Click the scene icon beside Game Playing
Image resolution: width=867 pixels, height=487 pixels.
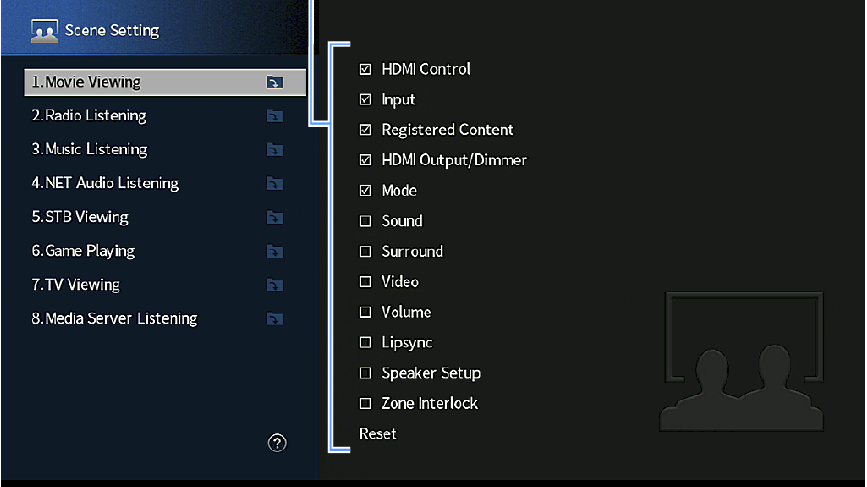pos(275,252)
